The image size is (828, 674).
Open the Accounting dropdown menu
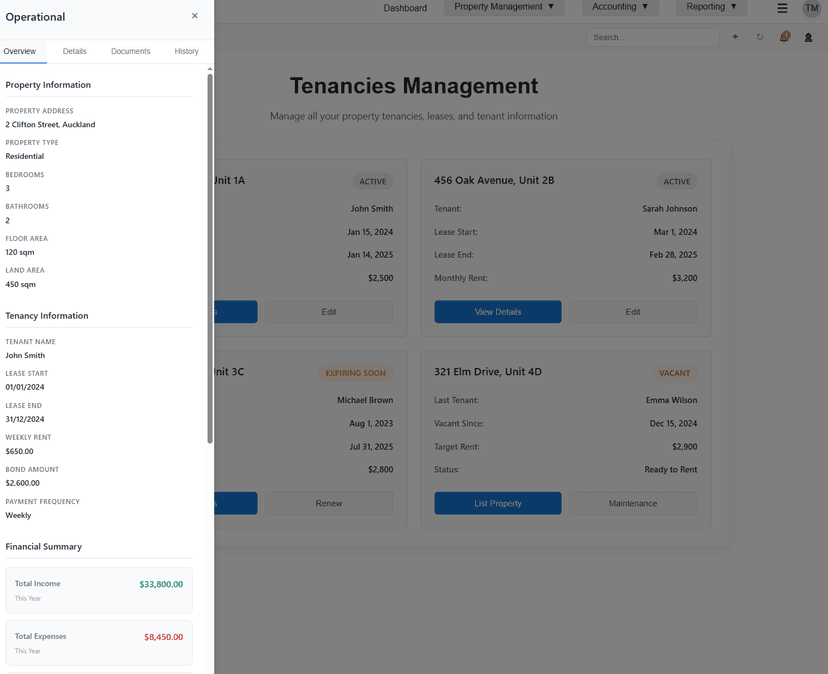coord(620,7)
